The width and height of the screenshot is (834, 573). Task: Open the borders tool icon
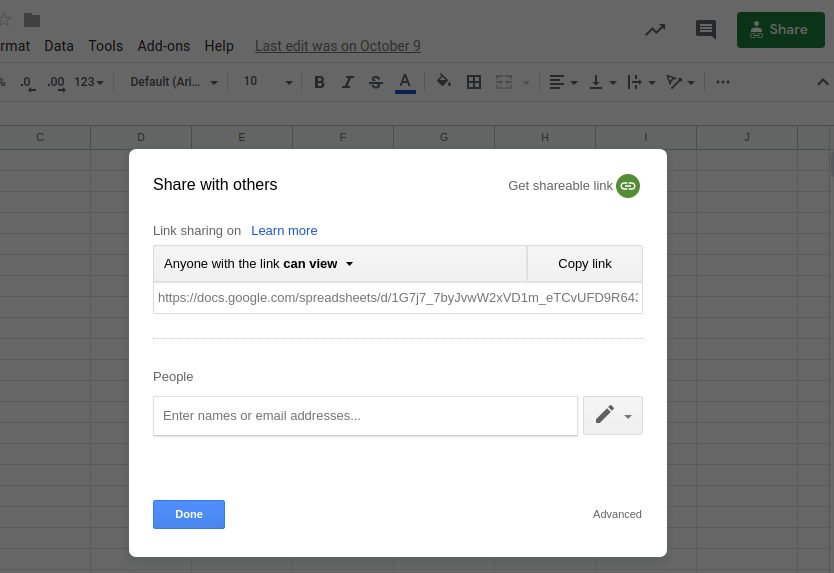(473, 82)
